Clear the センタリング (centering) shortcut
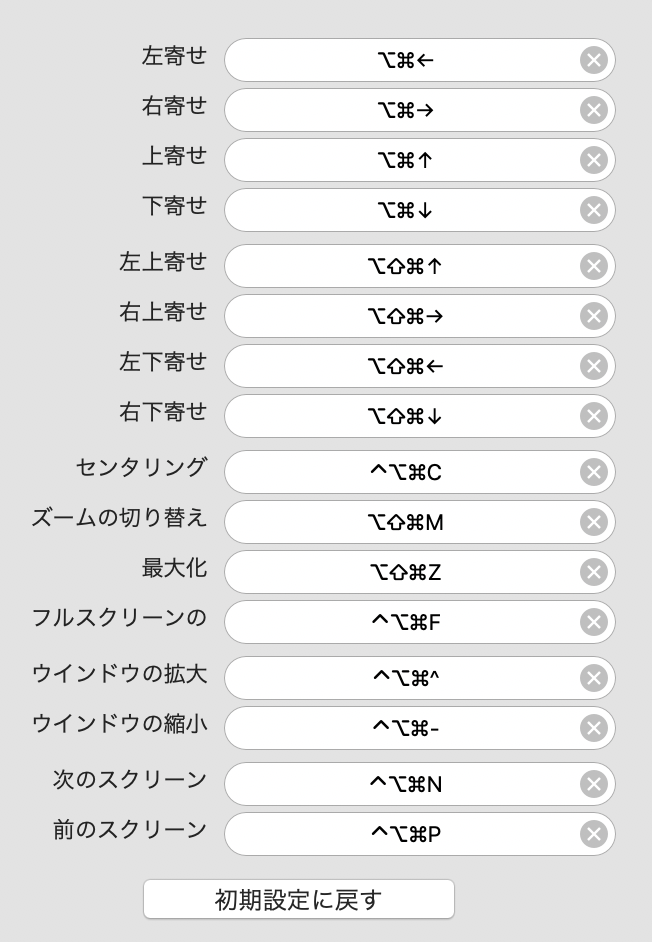 [594, 472]
